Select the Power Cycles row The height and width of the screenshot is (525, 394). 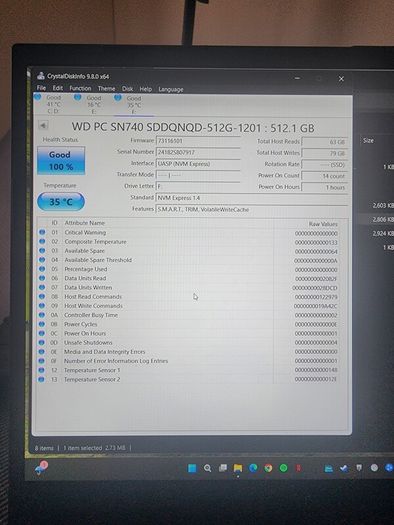[188, 324]
